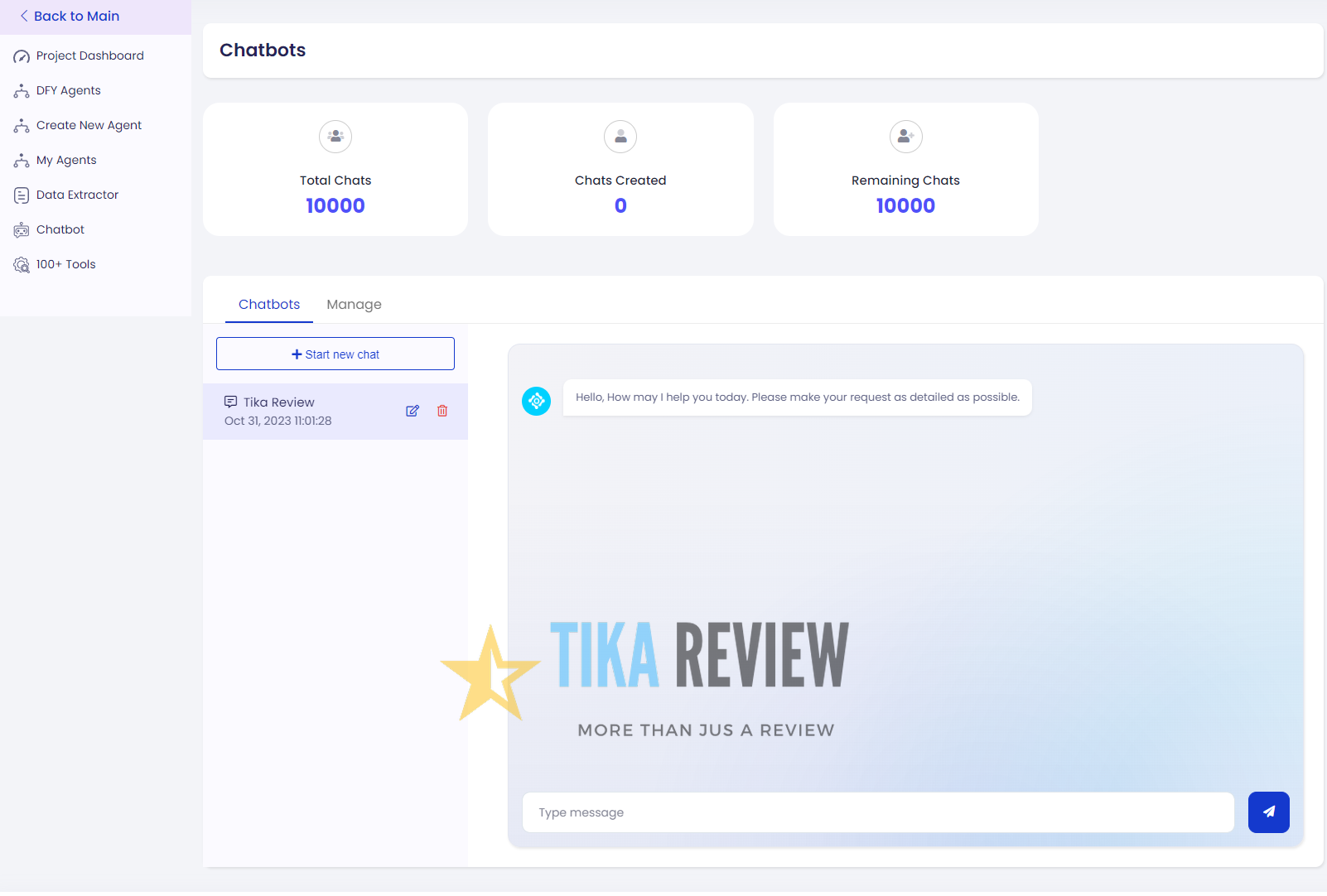Click the Chats Created user icon
This screenshot has height=896, width=1327.
[x=620, y=137]
